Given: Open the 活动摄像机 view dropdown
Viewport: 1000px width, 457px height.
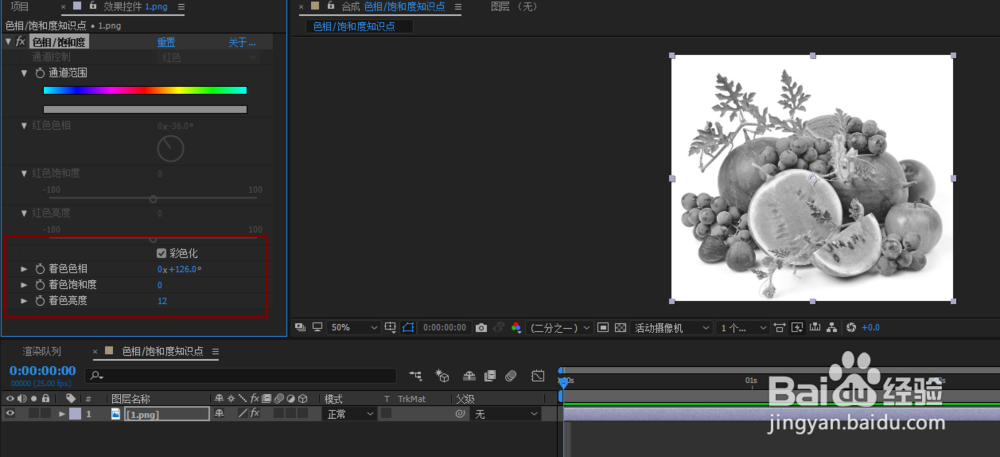Looking at the screenshot, I should (x=671, y=328).
